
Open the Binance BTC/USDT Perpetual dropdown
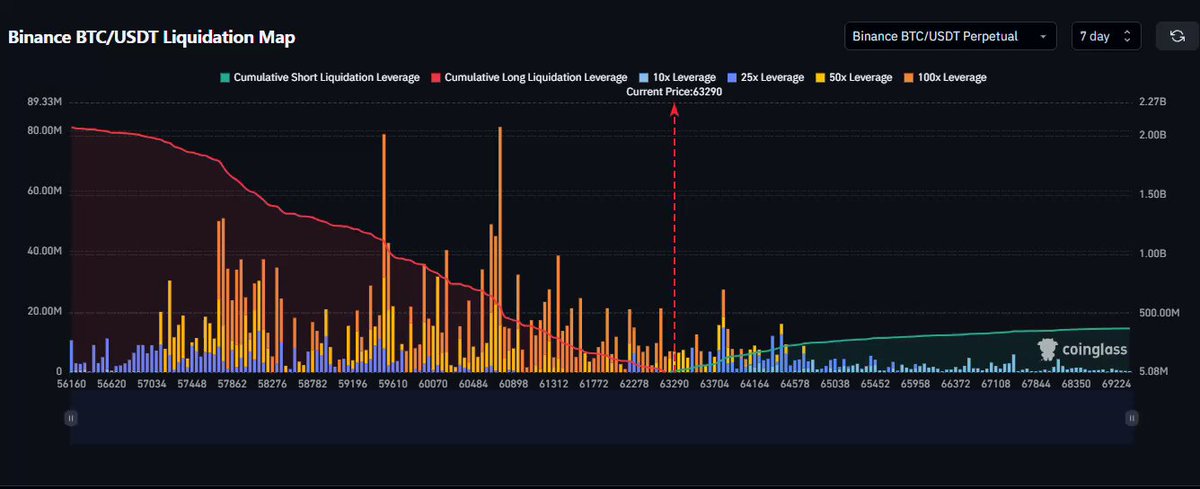click(x=950, y=36)
